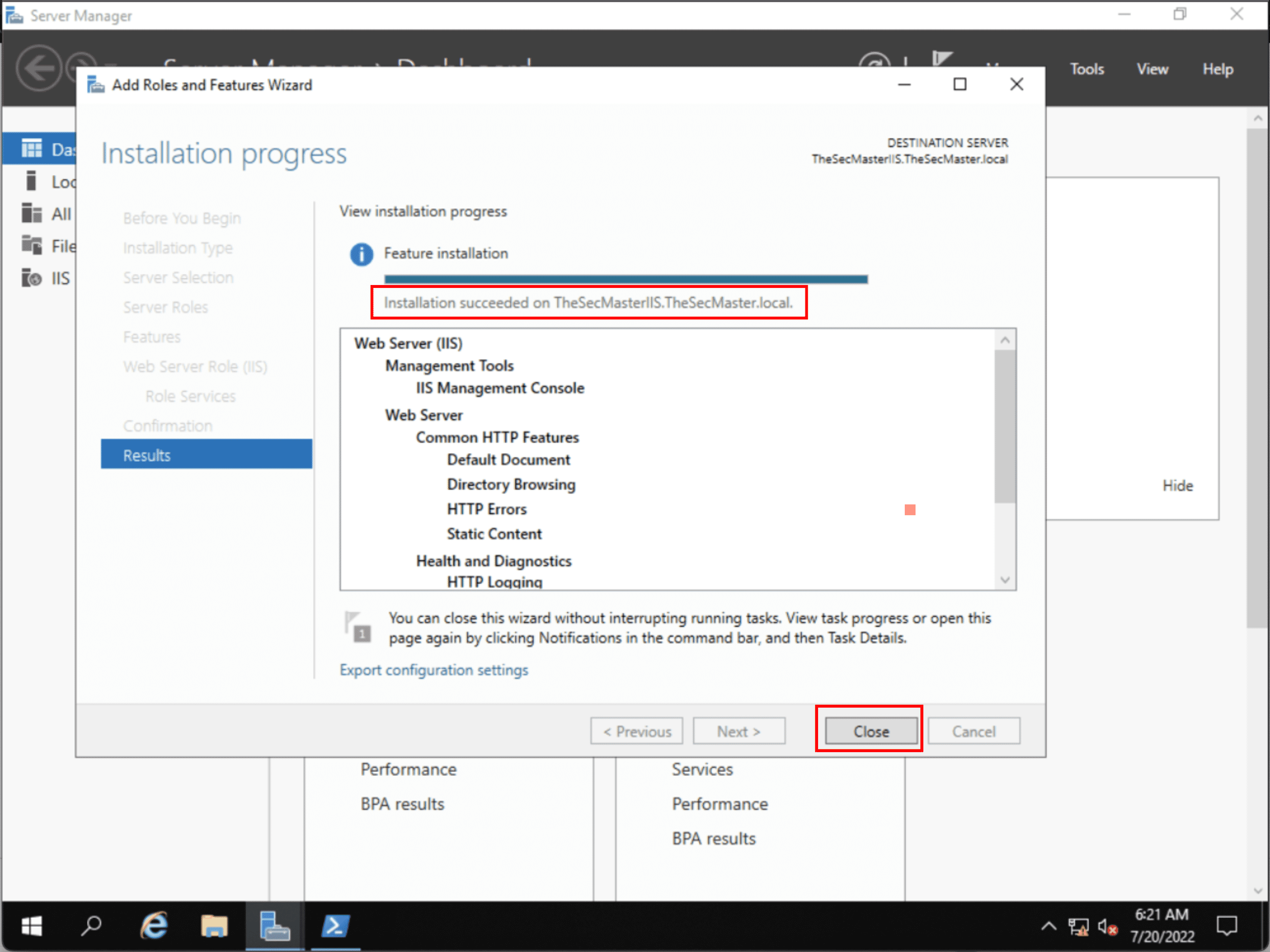This screenshot has height=952, width=1270.
Task: Click the notifications flag icon in wizard note
Action: point(358,627)
